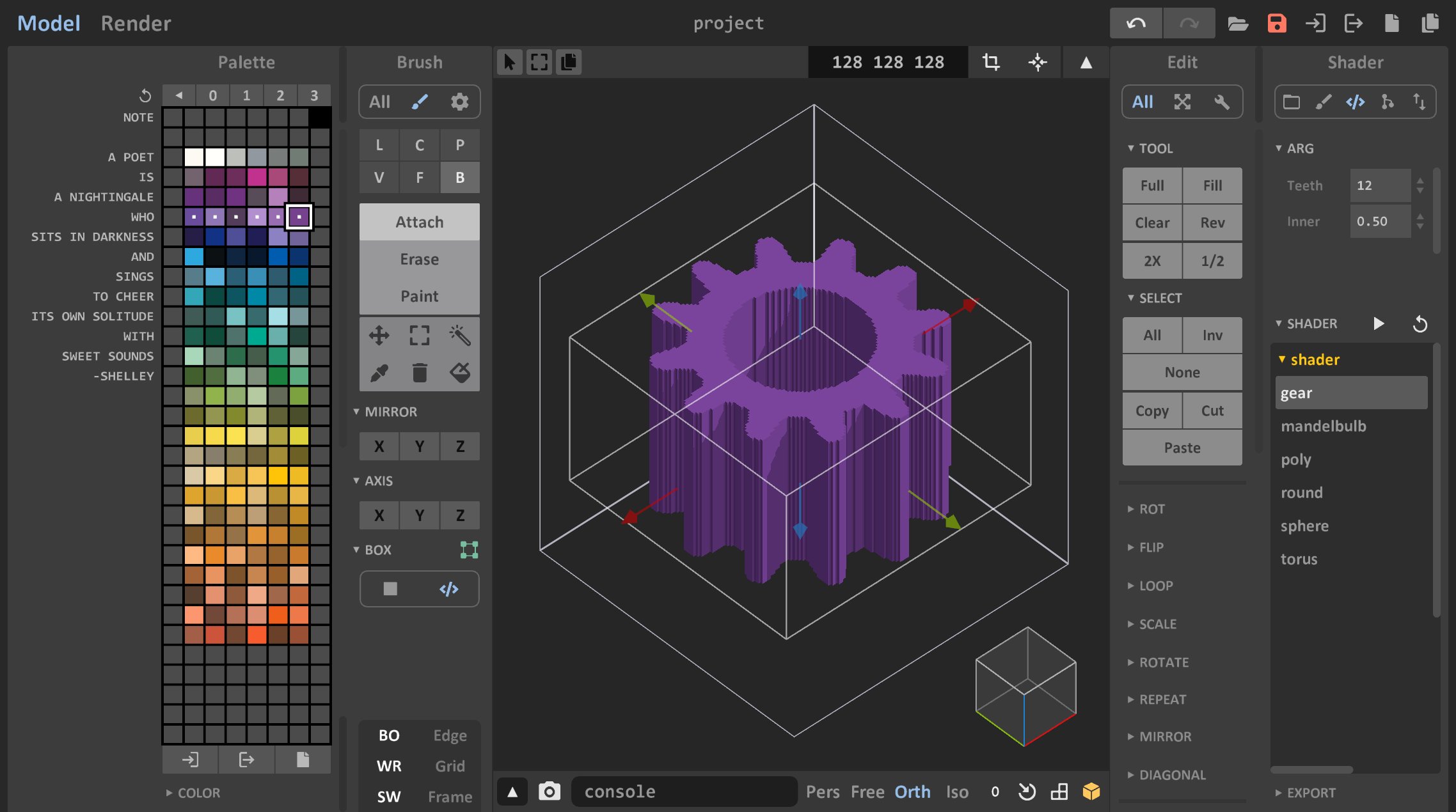Select the paint bucket fill tool
Viewport: 1456px width, 812px height.
coord(461,371)
